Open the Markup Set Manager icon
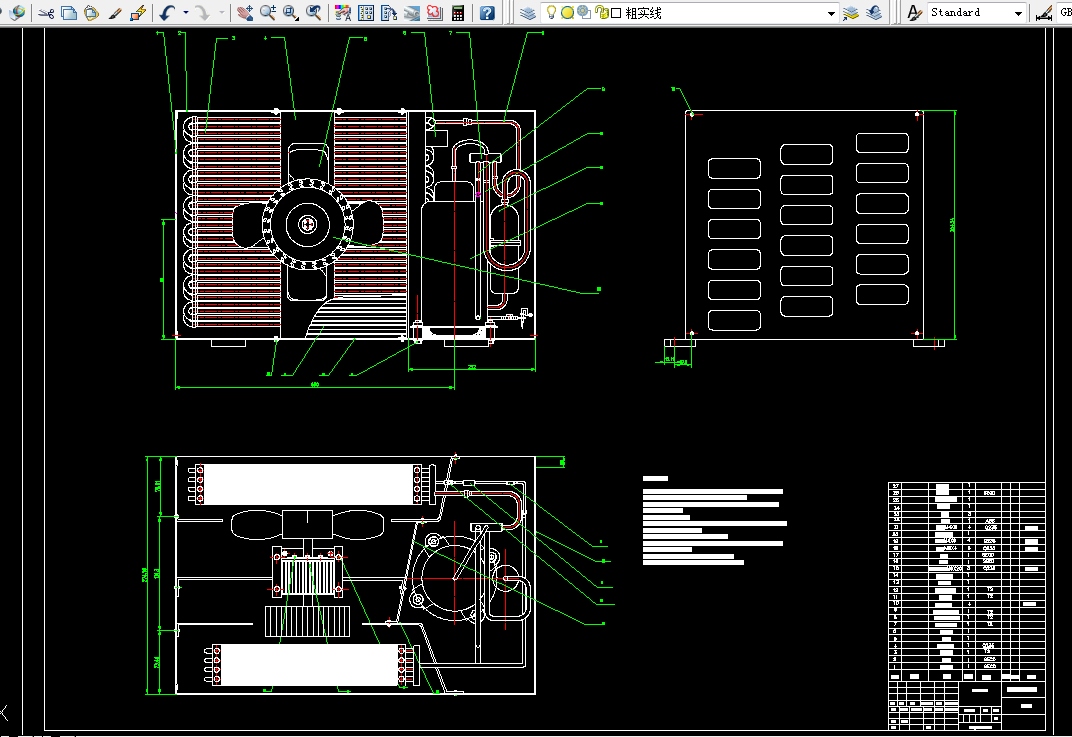This screenshot has height=737, width=1072. (435, 12)
